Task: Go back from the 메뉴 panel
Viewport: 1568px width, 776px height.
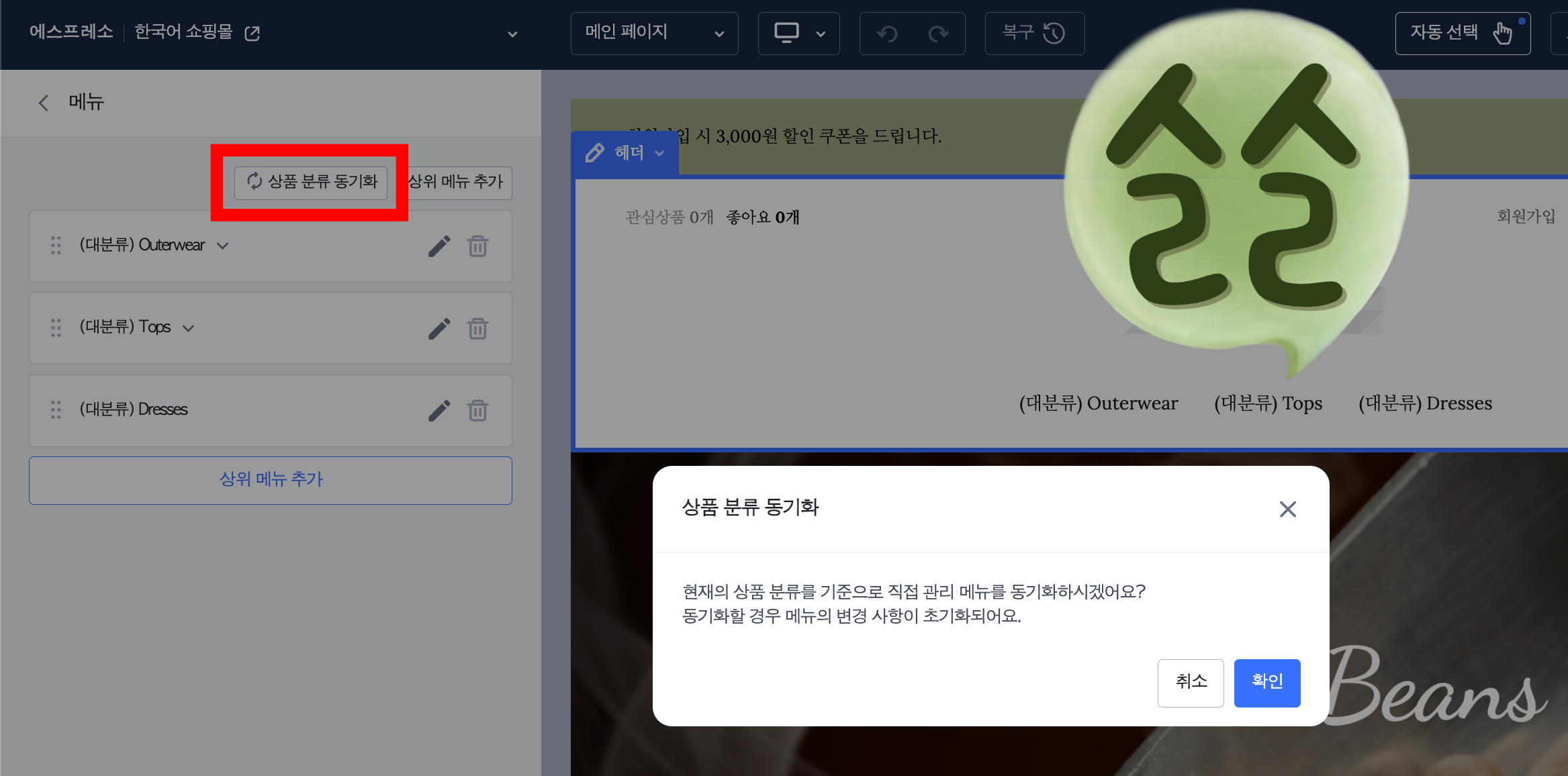Action: pos(44,103)
